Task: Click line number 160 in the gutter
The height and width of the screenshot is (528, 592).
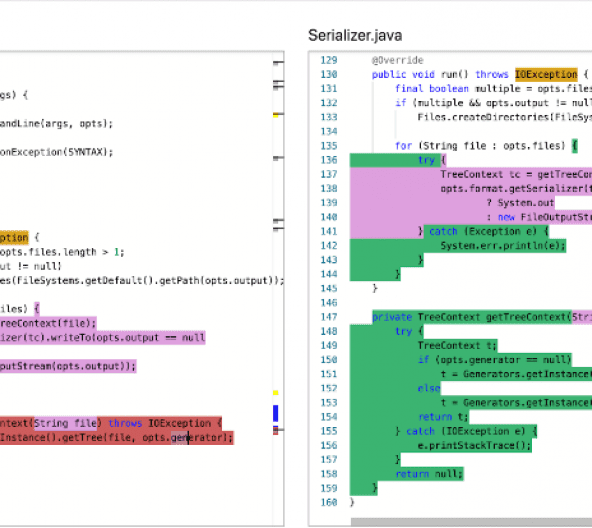Action: [x=328, y=503]
